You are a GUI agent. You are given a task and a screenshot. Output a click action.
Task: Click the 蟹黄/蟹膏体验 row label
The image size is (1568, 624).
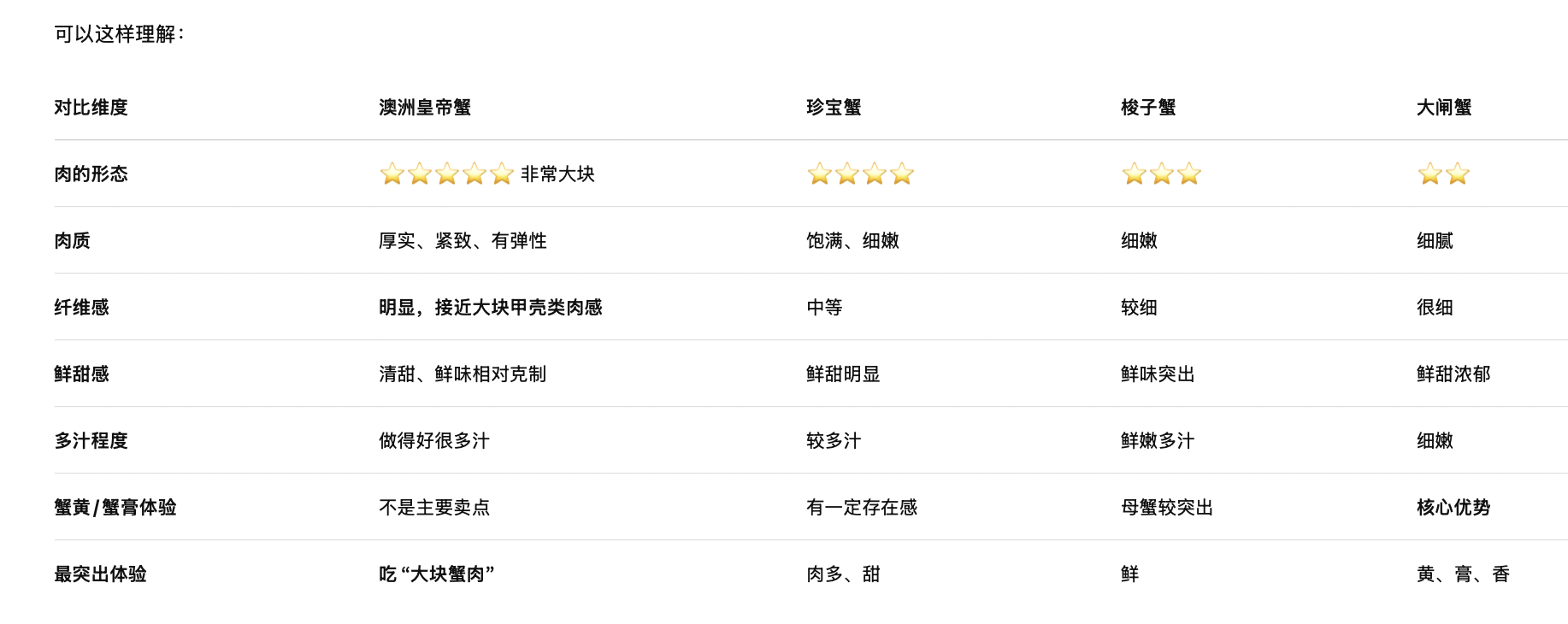[115, 508]
